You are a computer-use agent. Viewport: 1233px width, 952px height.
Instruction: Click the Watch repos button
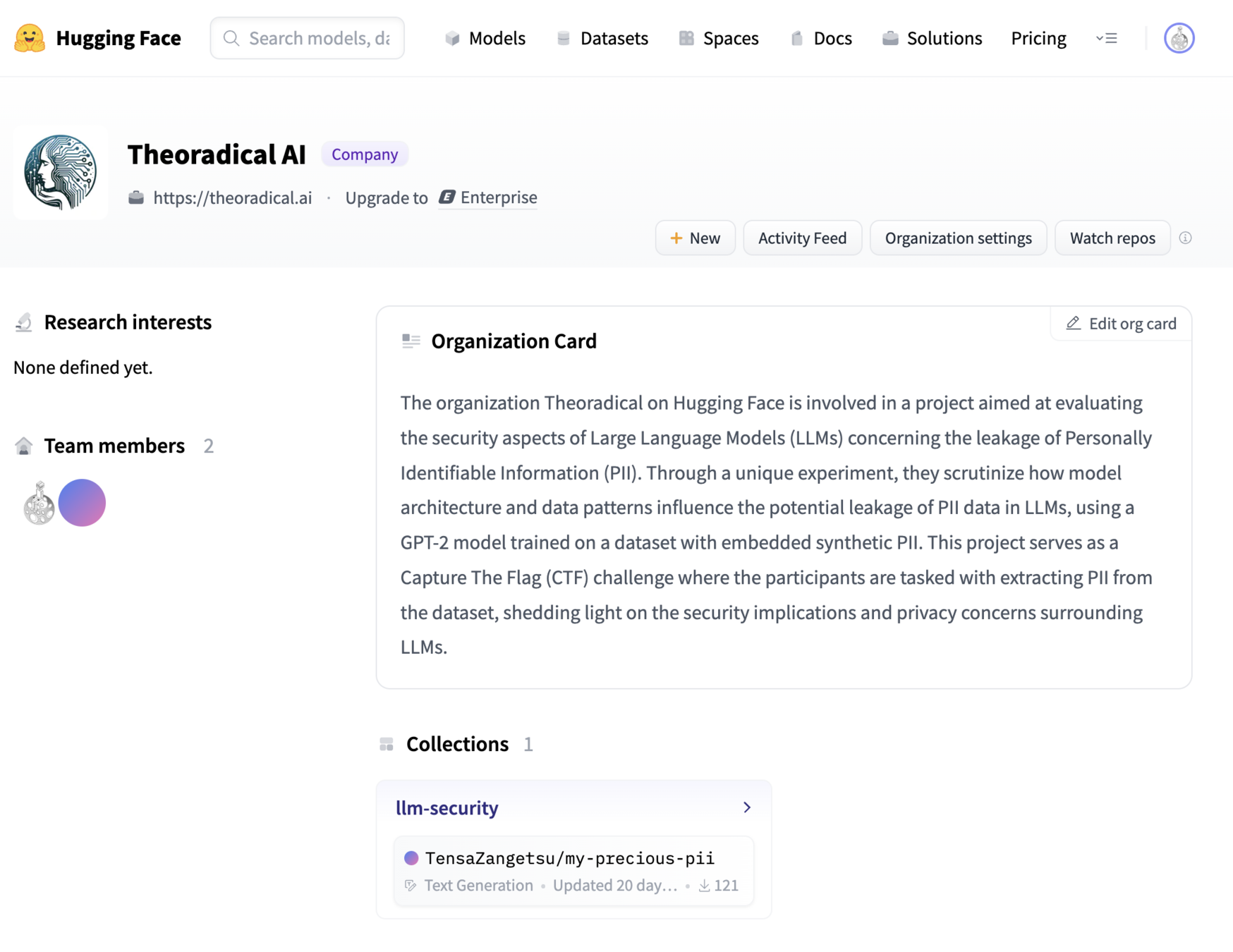click(x=1112, y=238)
